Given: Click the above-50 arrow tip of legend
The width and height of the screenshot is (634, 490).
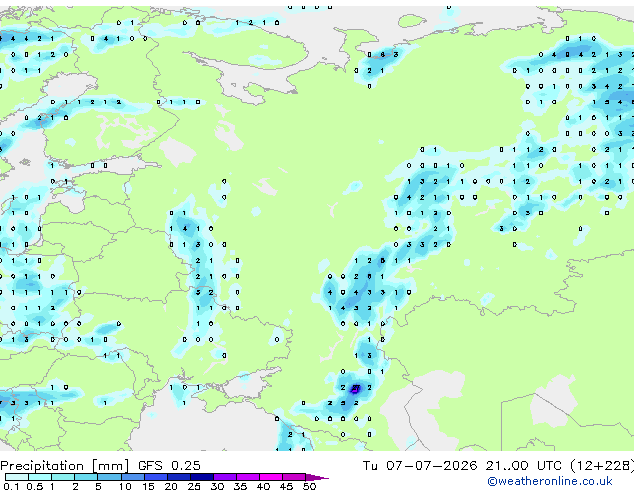Looking at the screenshot, I should click(317, 477).
